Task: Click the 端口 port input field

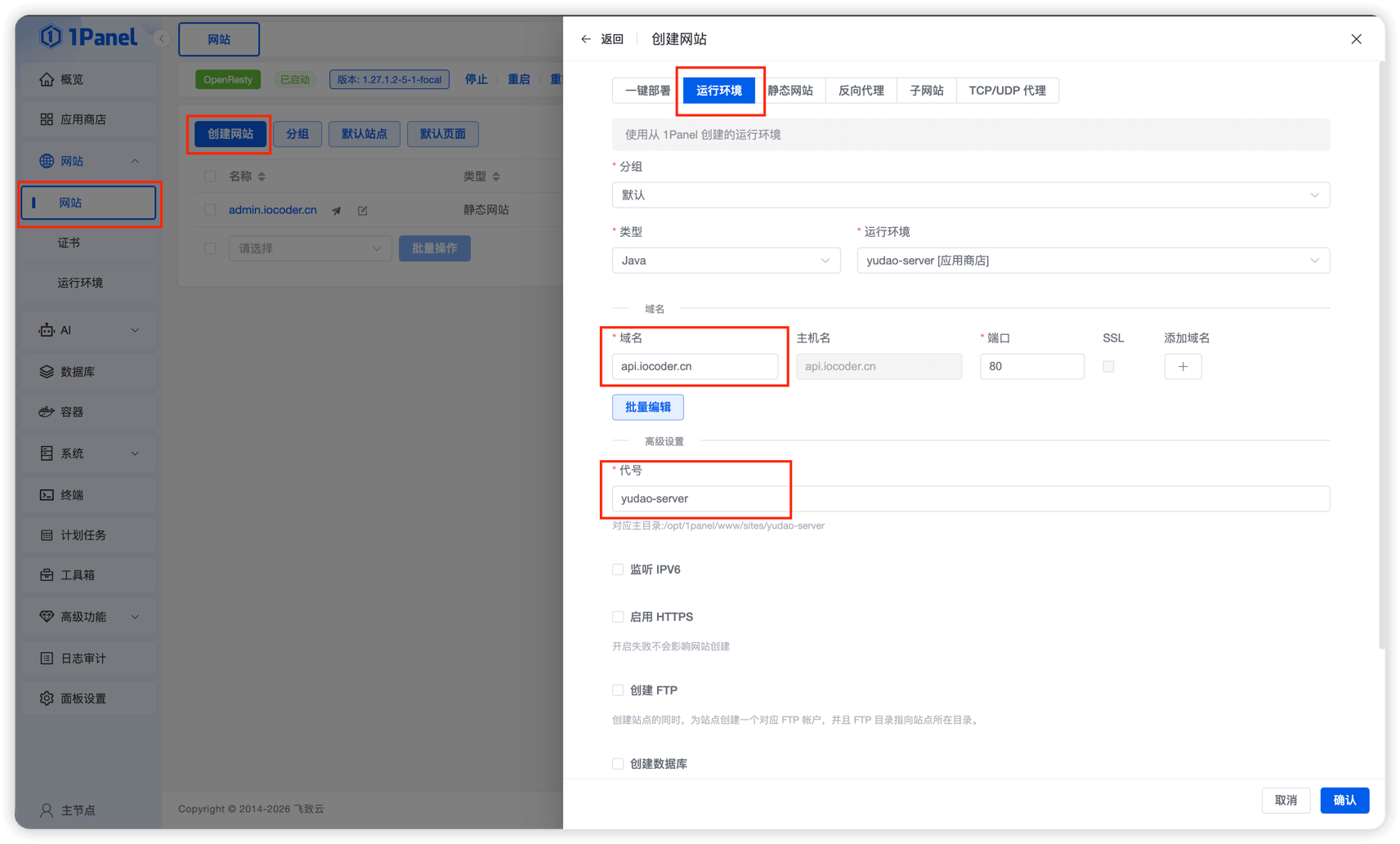Action: click(x=1031, y=367)
